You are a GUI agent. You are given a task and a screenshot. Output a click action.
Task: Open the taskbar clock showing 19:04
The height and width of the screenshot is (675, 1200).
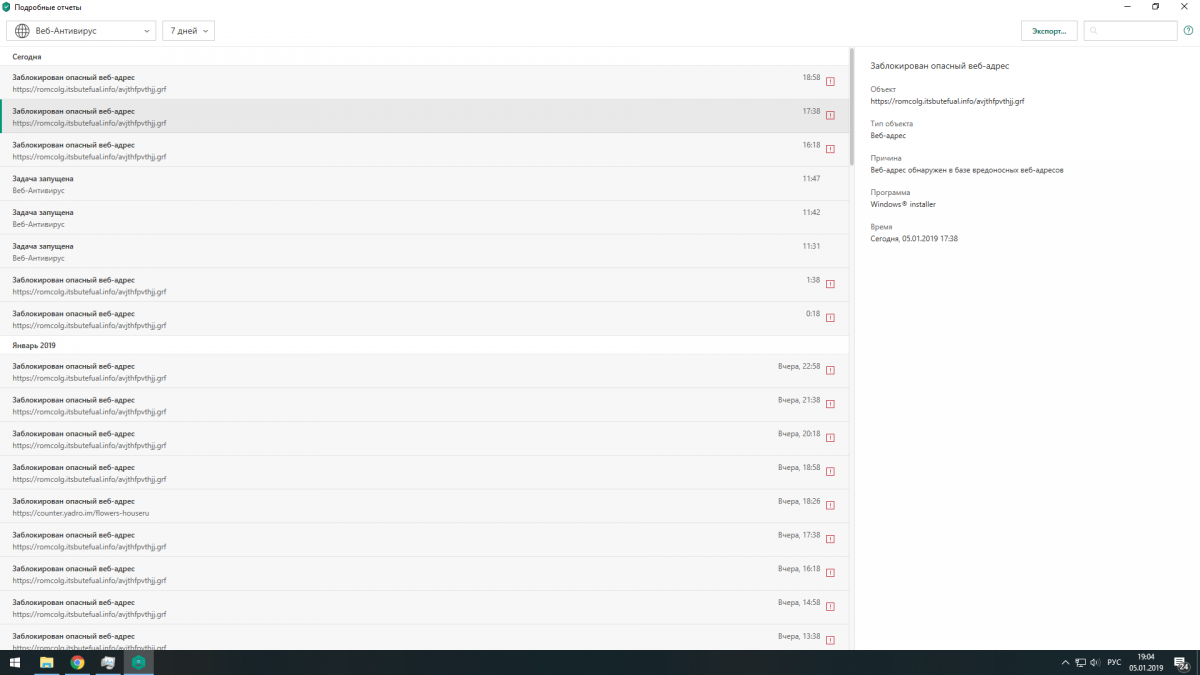click(x=1146, y=662)
